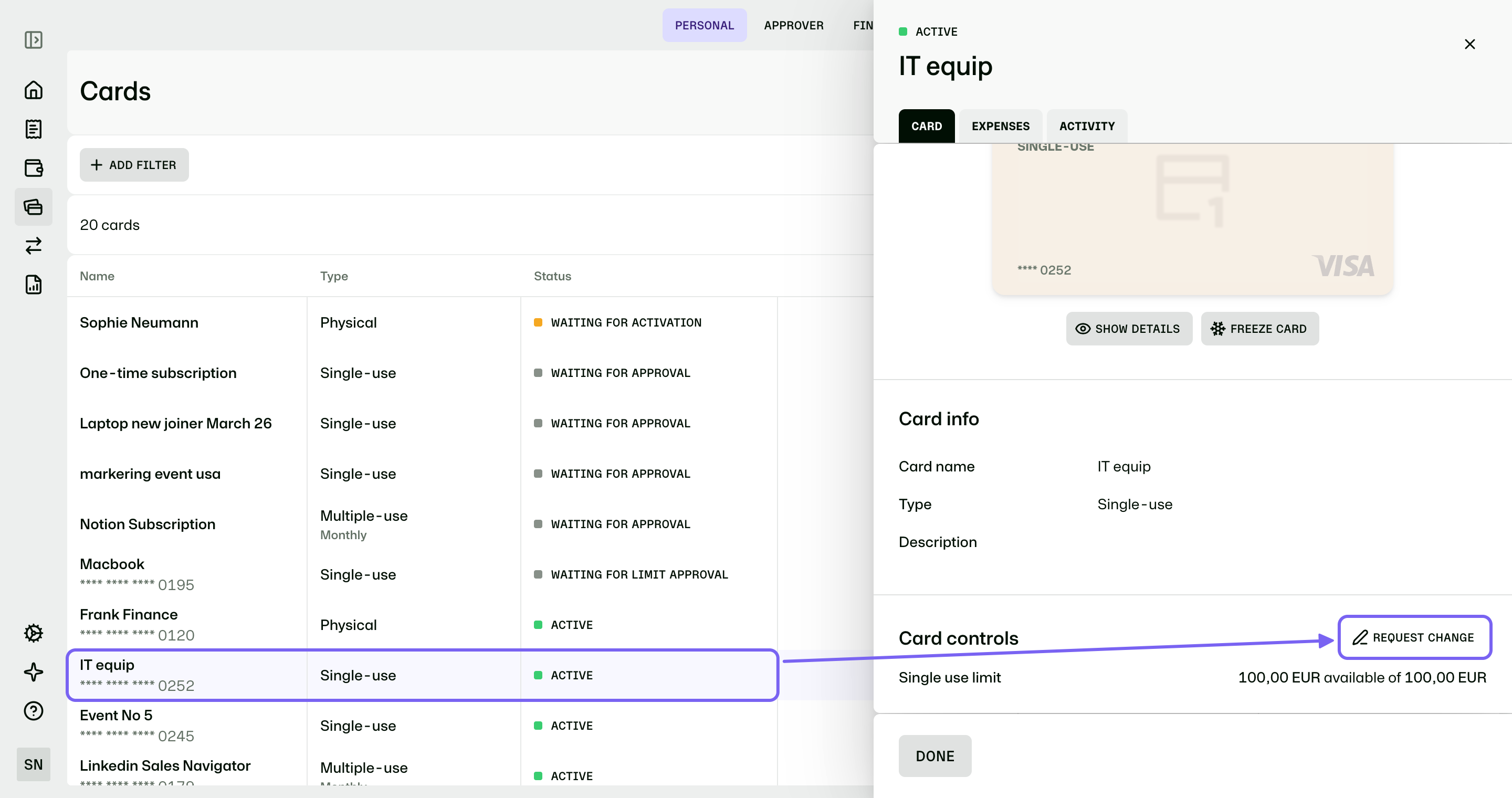
Task: Click the Request Change button
Action: tap(1414, 637)
